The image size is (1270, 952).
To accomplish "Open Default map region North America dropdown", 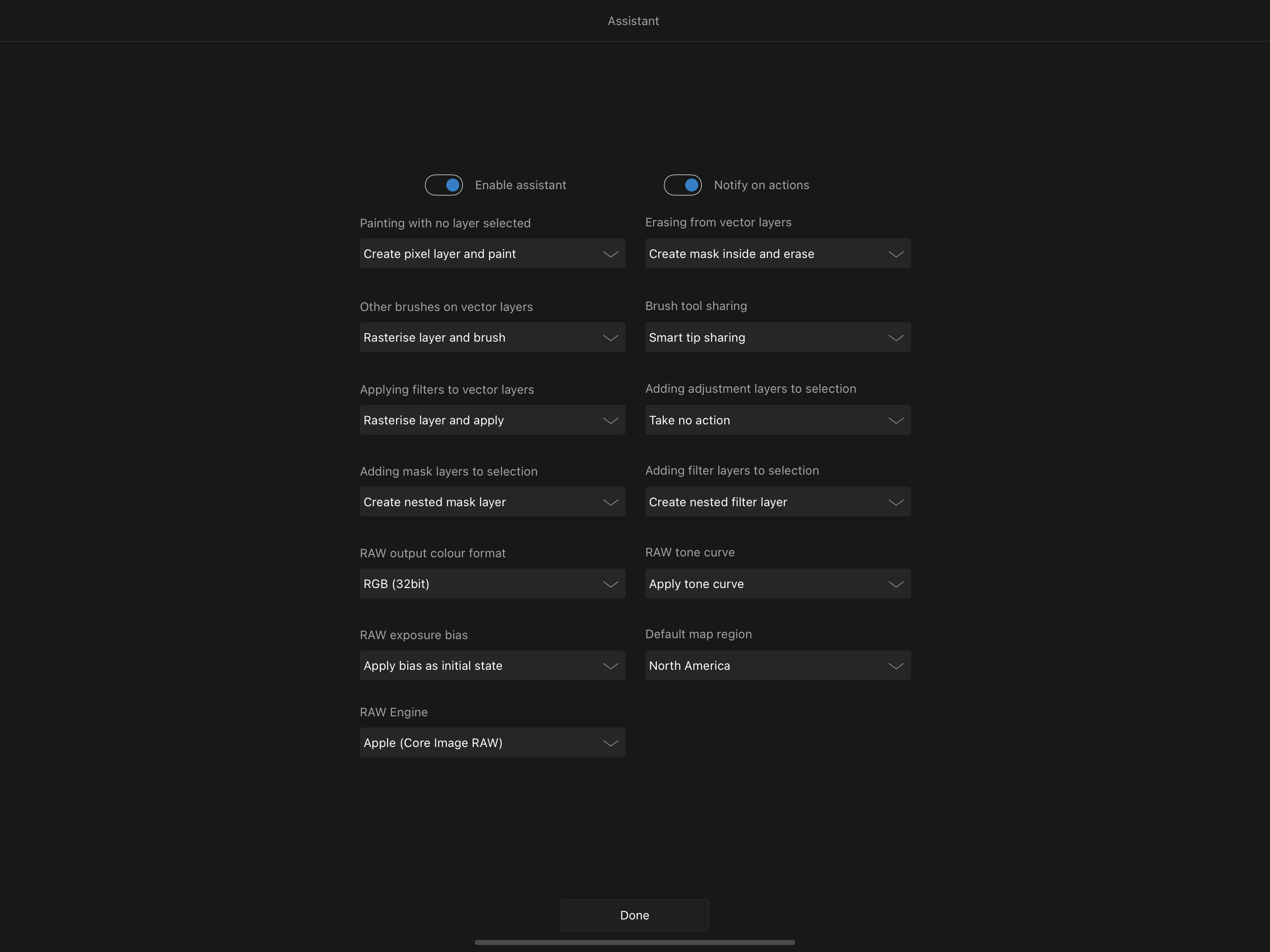I will (777, 665).
